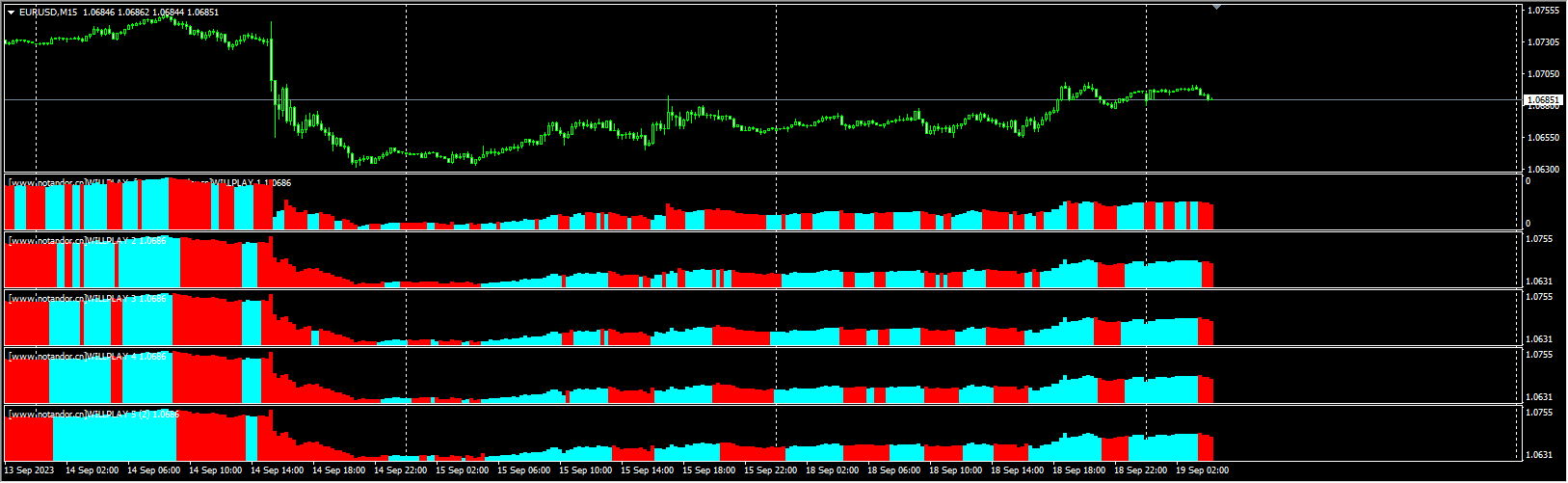
Task: Click the 14 Sep 02:00 time label
Action: (92, 471)
